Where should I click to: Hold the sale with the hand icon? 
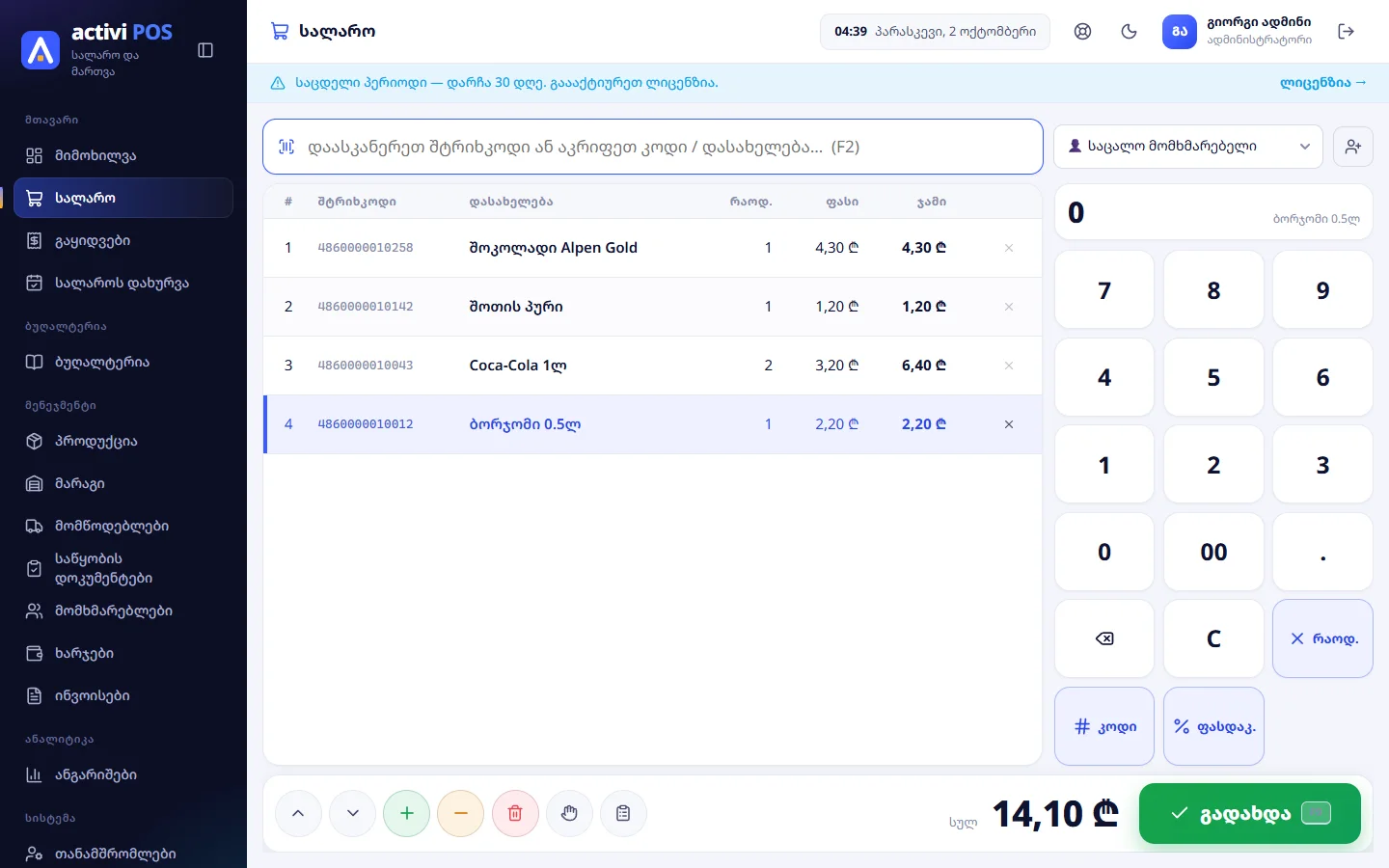point(569,813)
